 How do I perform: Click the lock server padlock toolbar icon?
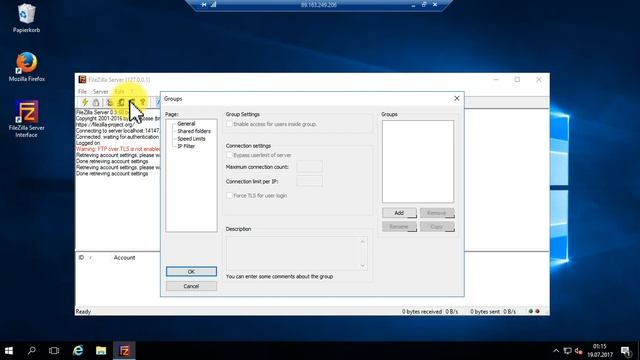(96, 102)
